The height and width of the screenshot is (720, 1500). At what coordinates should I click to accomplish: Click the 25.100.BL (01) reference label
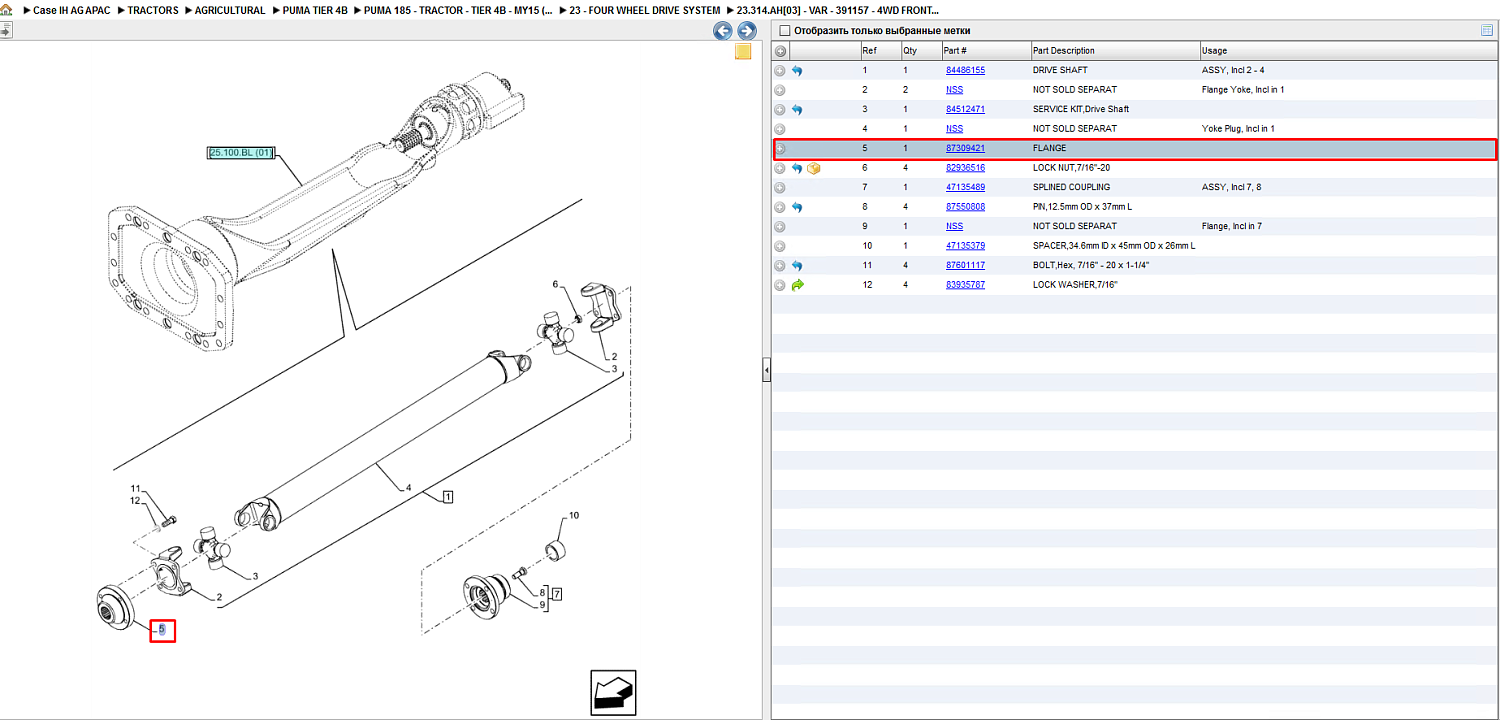241,153
